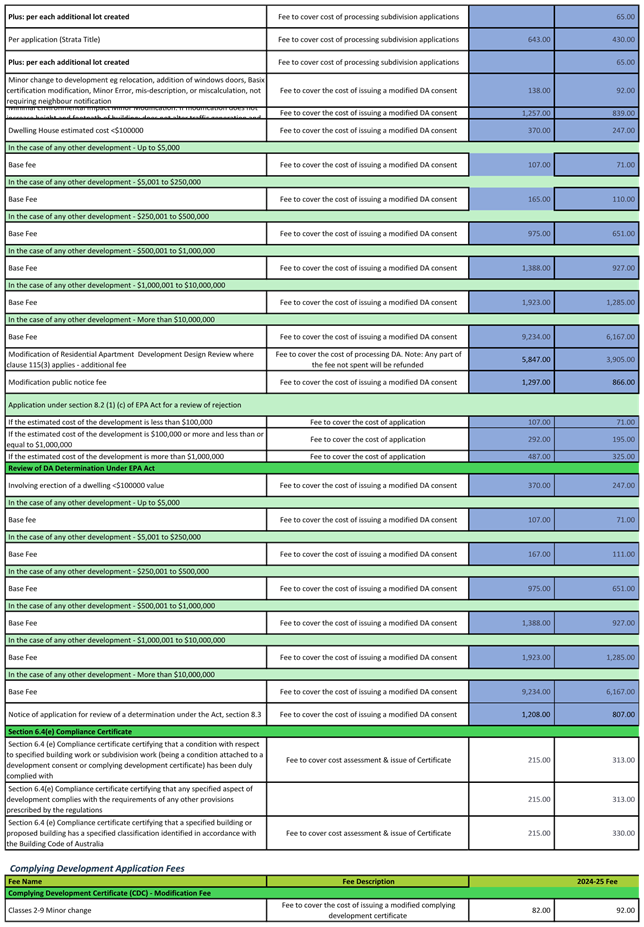Click the 330.00 fee value
This screenshot has height=927, width=644.
click(x=623, y=833)
